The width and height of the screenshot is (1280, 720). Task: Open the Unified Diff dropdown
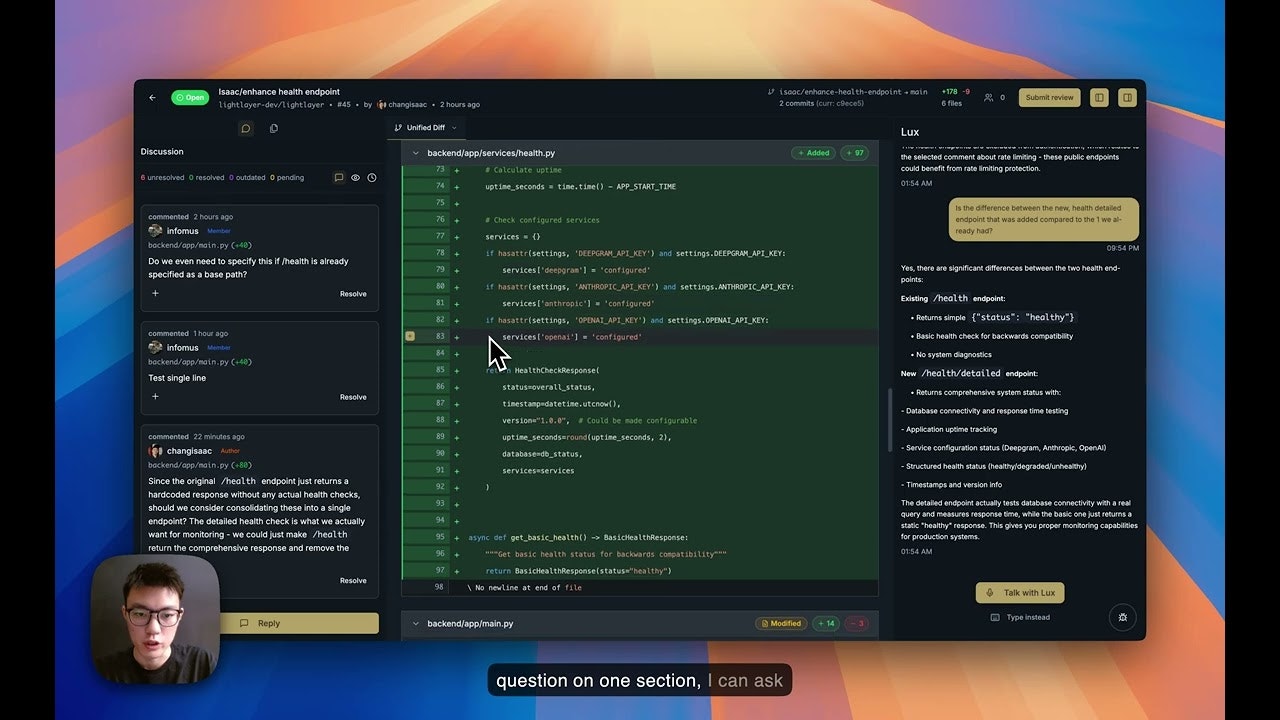(425, 128)
